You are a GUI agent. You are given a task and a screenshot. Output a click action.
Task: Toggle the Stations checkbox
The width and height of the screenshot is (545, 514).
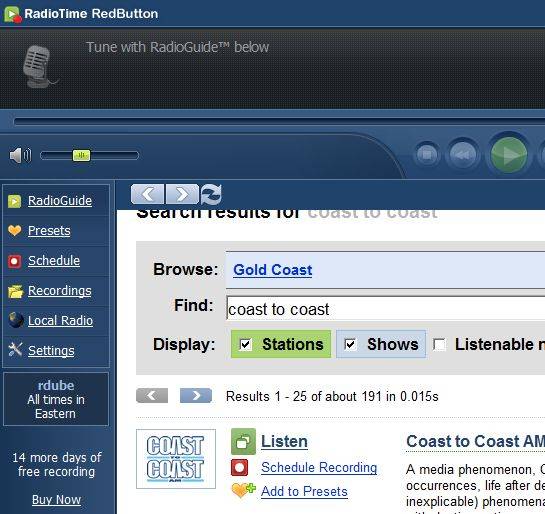(x=245, y=344)
